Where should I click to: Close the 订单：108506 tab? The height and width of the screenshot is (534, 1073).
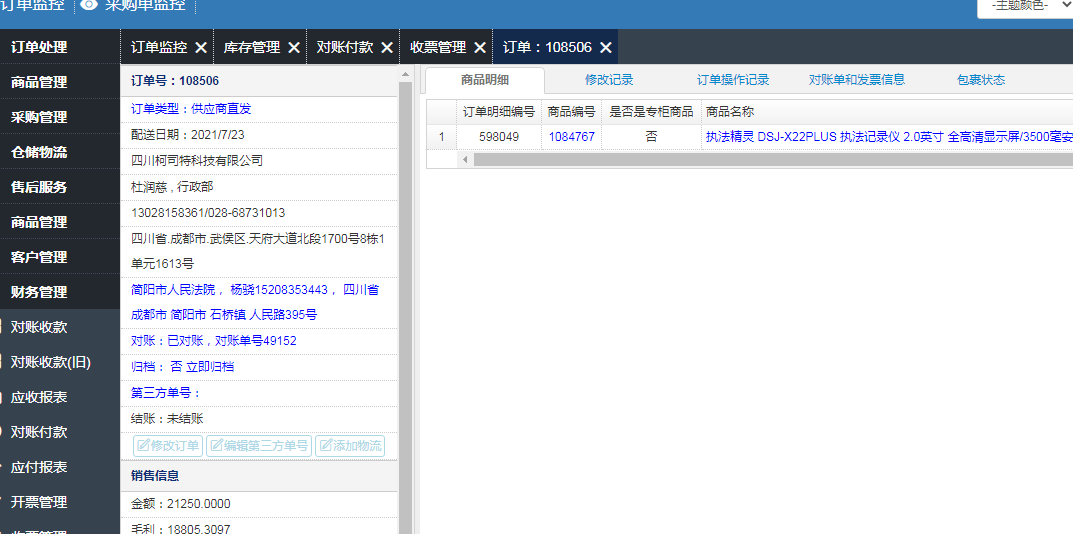pyautogui.click(x=606, y=47)
